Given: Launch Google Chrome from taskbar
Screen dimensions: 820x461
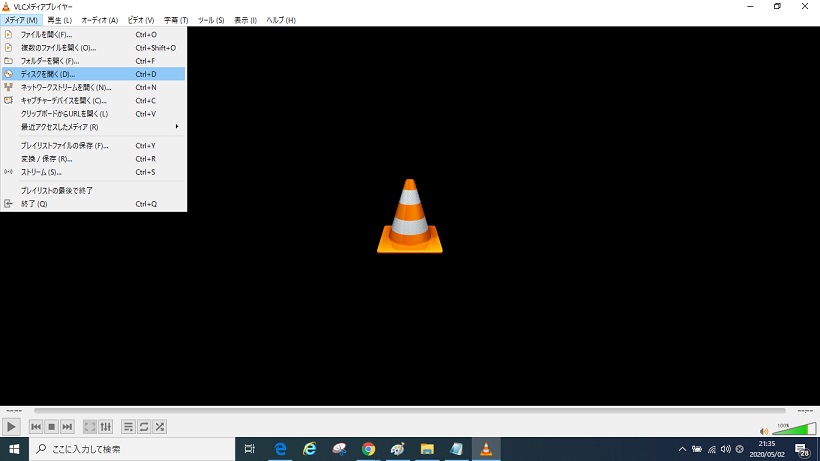Looking at the screenshot, I should [368, 449].
